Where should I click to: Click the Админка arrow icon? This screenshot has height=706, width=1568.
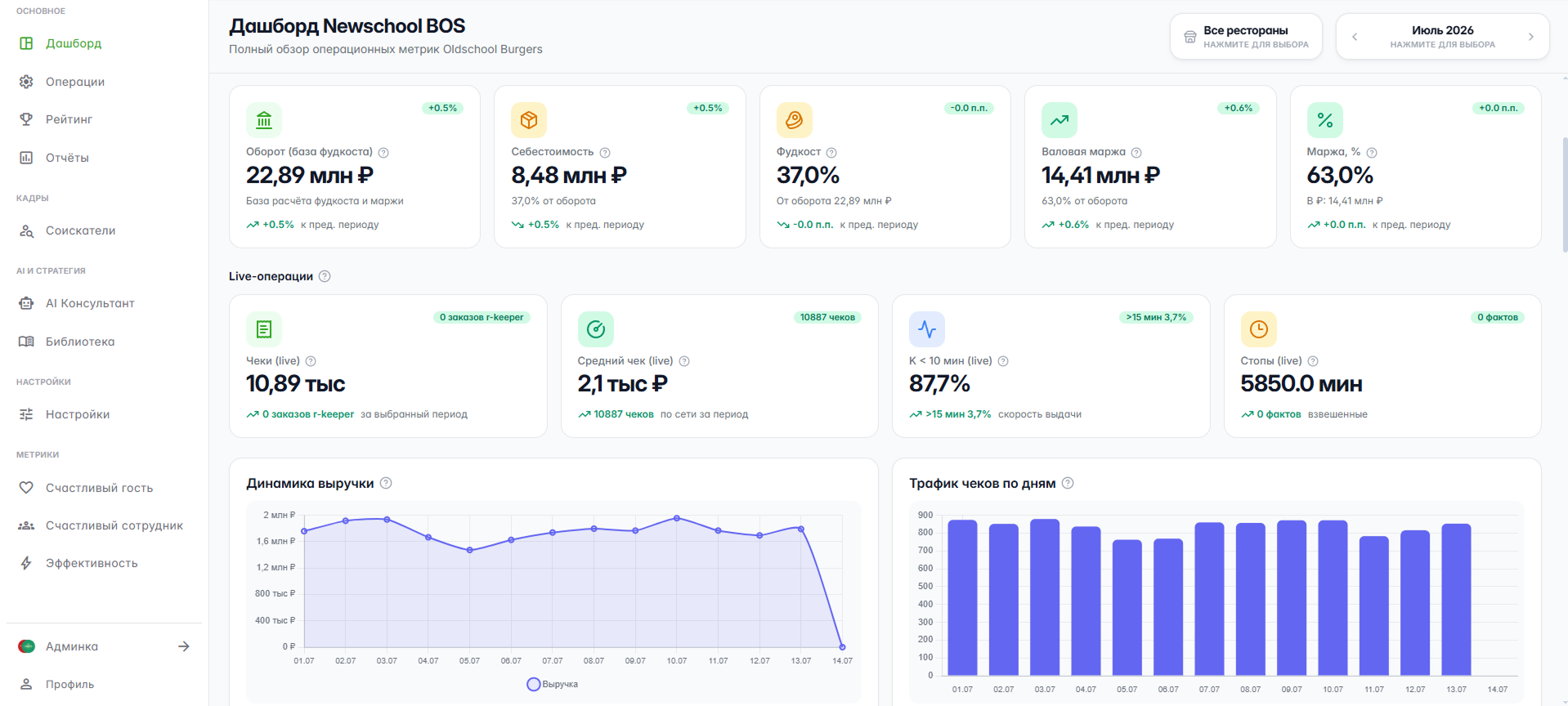[x=184, y=646]
